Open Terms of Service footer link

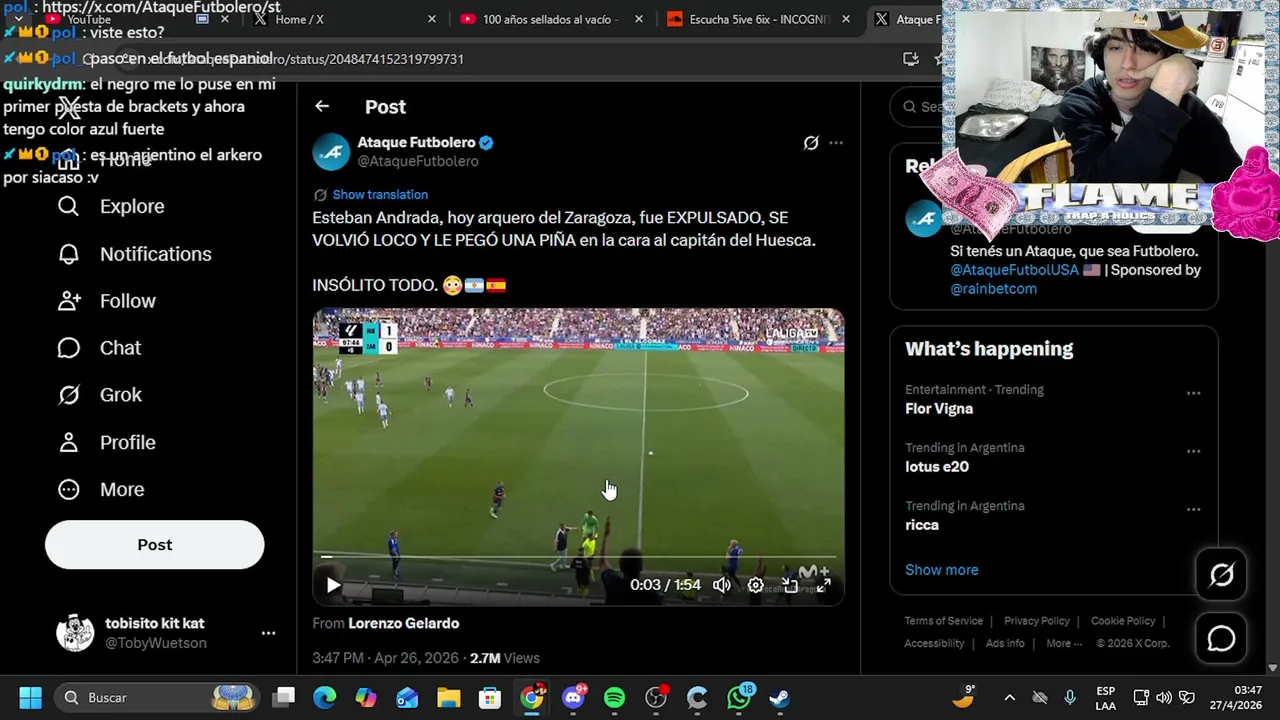944,621
